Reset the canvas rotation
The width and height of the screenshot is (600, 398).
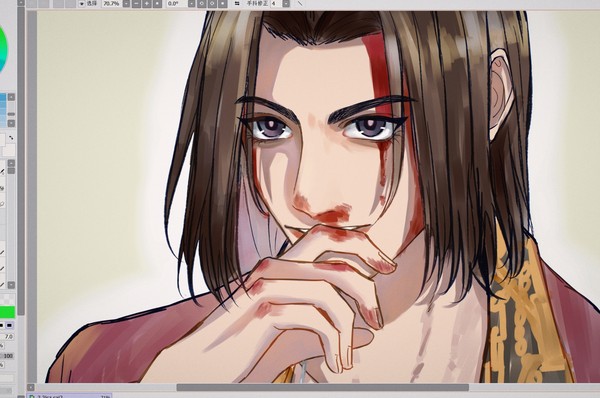tap(222, 3)
